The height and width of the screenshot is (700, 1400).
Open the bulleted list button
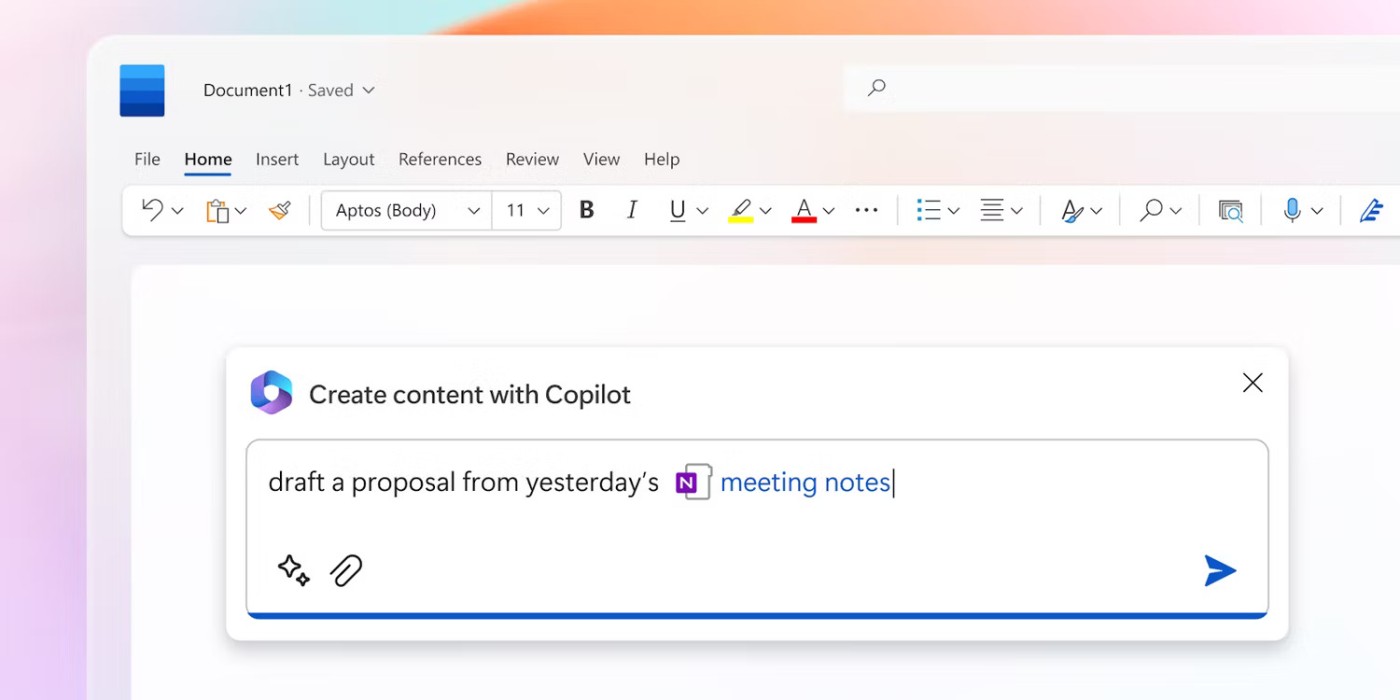point(928,210)
